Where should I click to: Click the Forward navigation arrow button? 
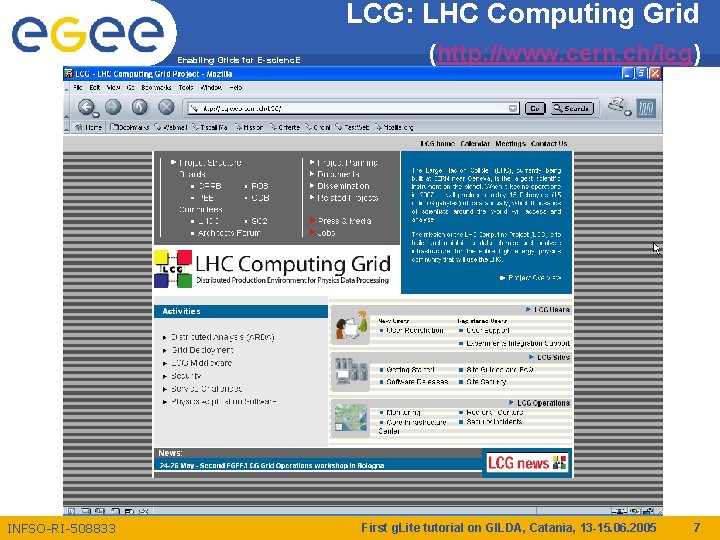coord(113,107)
